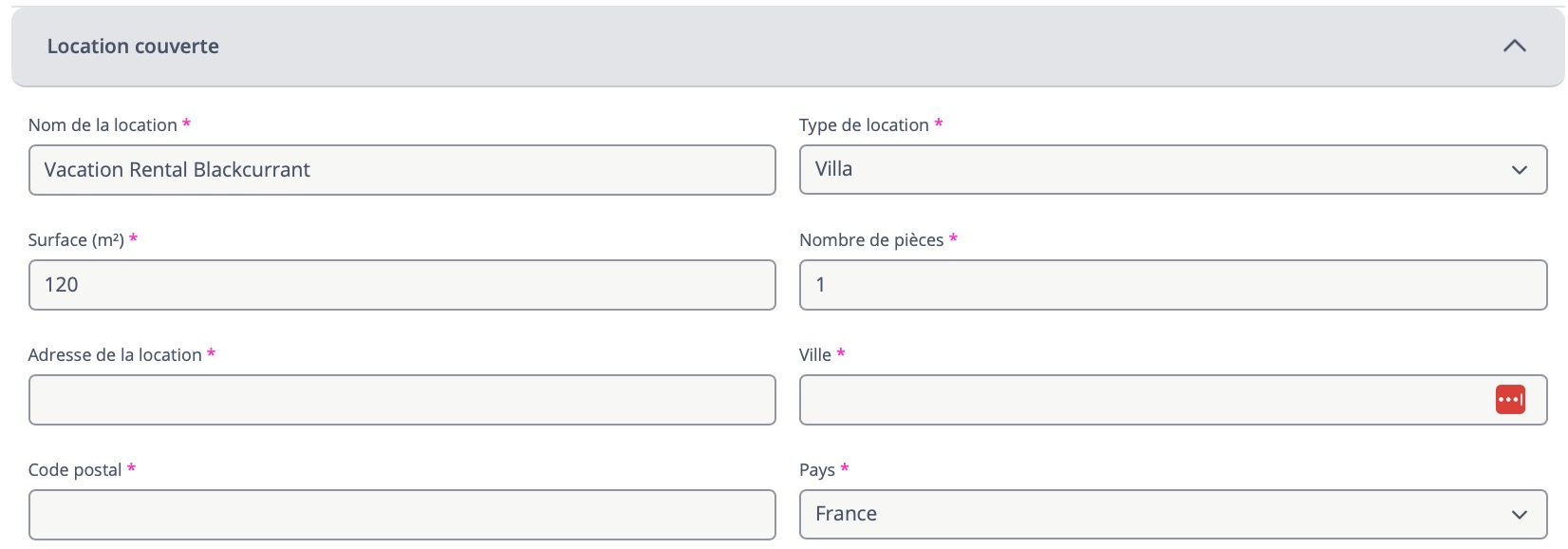Click the red autofill icon in Ville field
Screen dimensions: 1568x549
tap(1509, 400)
